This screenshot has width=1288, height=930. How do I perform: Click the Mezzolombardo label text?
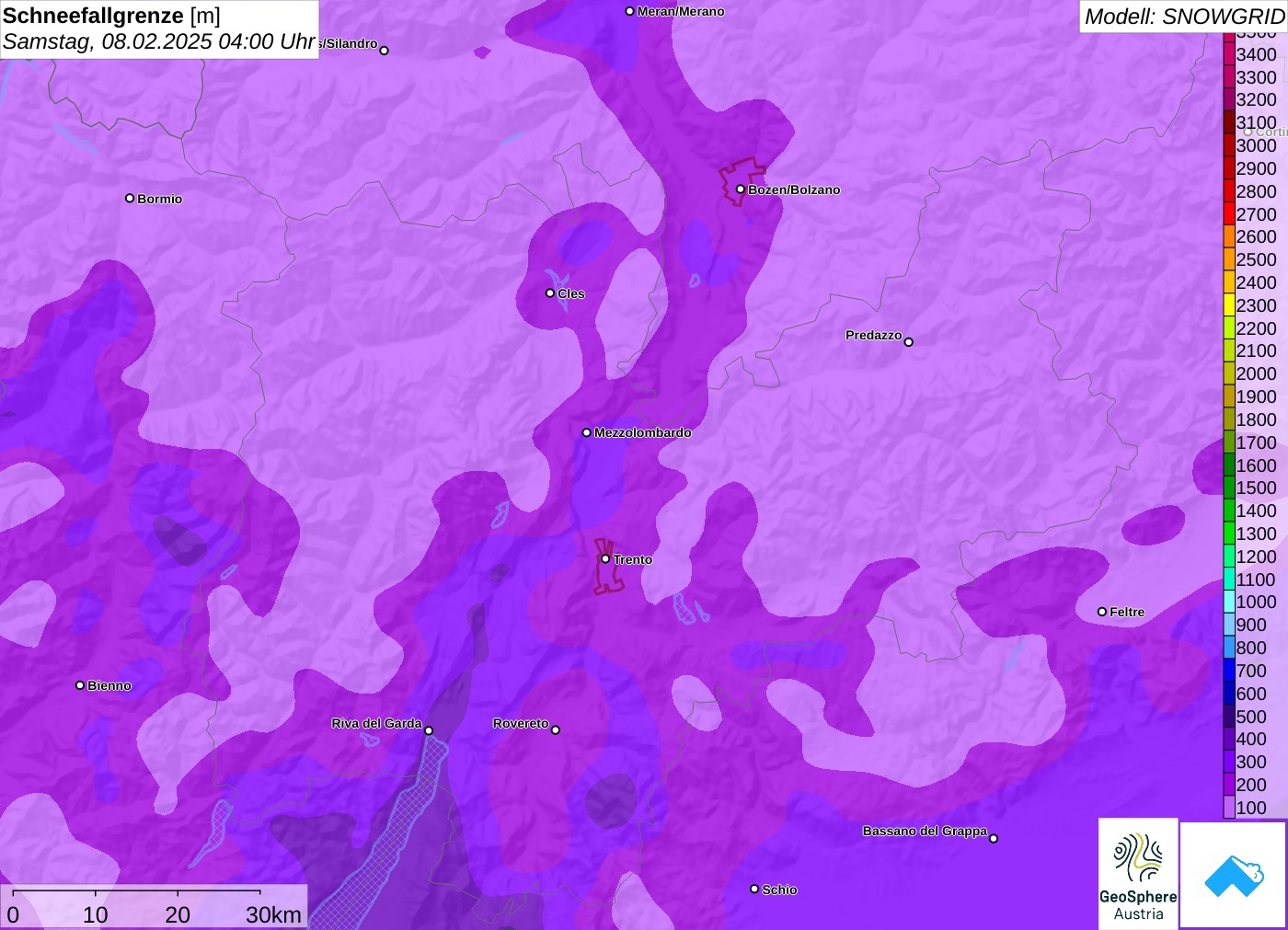(x=642, y=432)
